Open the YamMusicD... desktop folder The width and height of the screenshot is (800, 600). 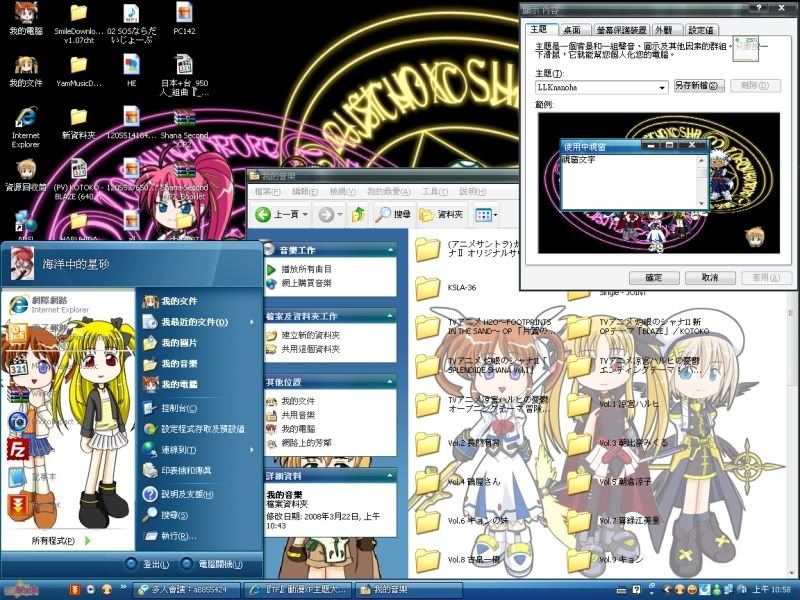(x=78, y=71)
